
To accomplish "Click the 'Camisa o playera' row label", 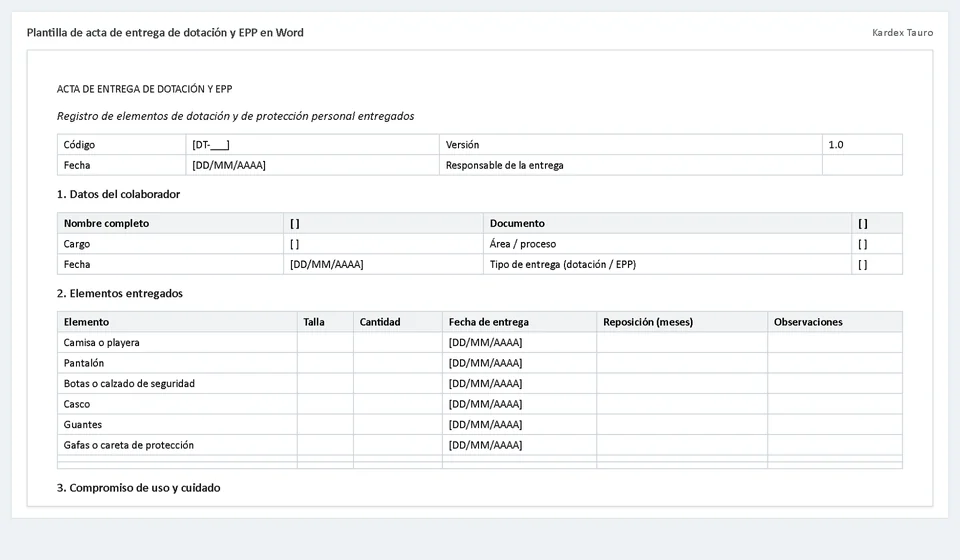I will click(102, 343).
